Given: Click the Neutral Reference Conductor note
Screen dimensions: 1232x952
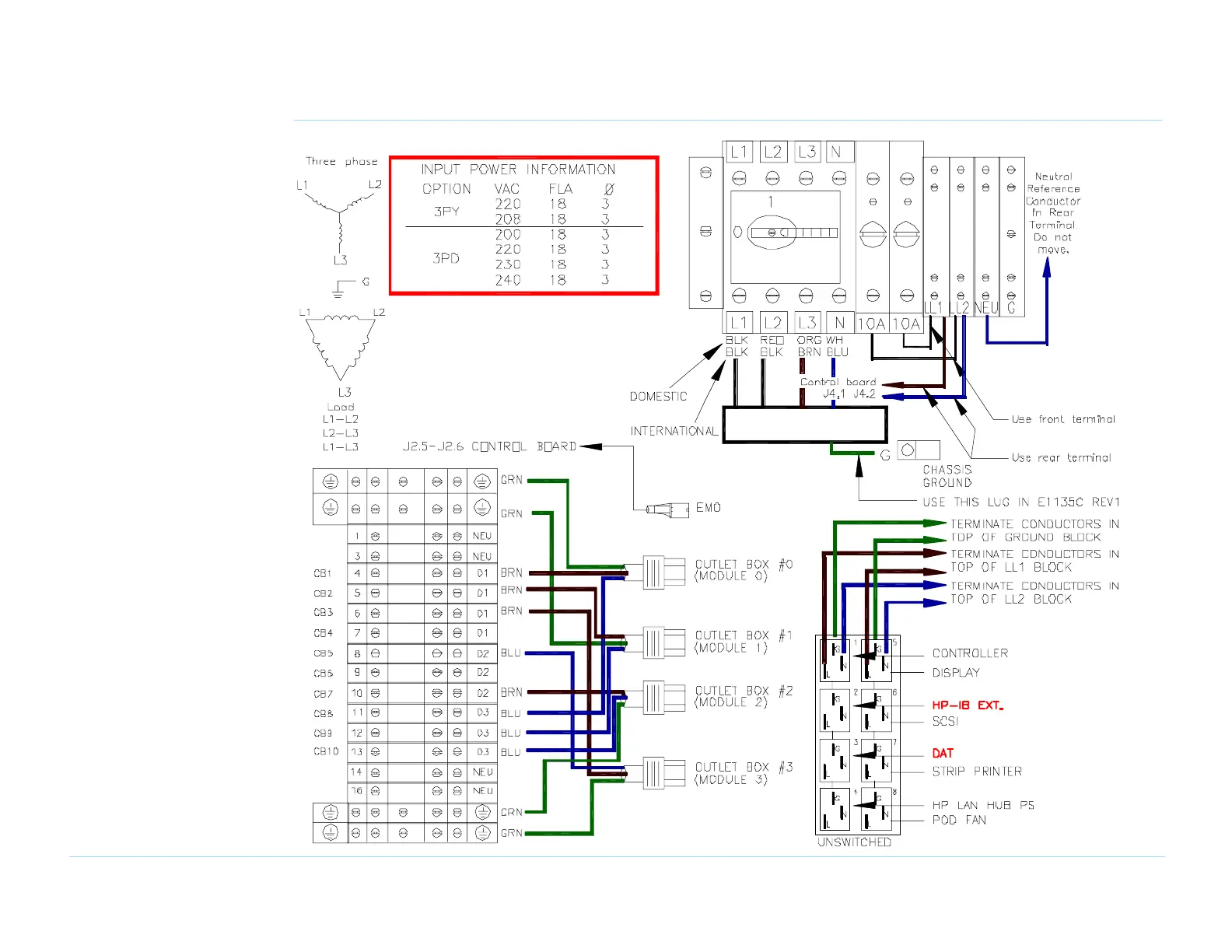Looking at the screenshot, I should click(1053, 213).
